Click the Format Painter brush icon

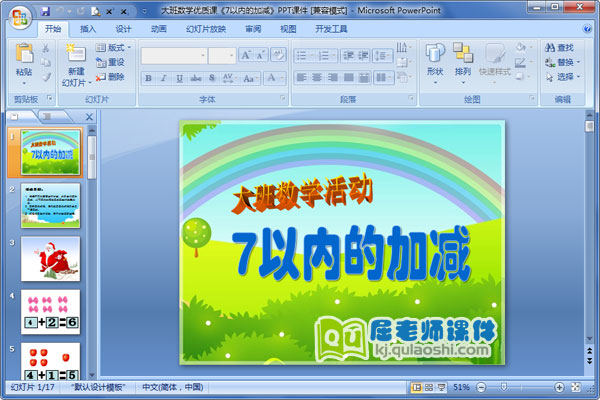tap(46, 77)
